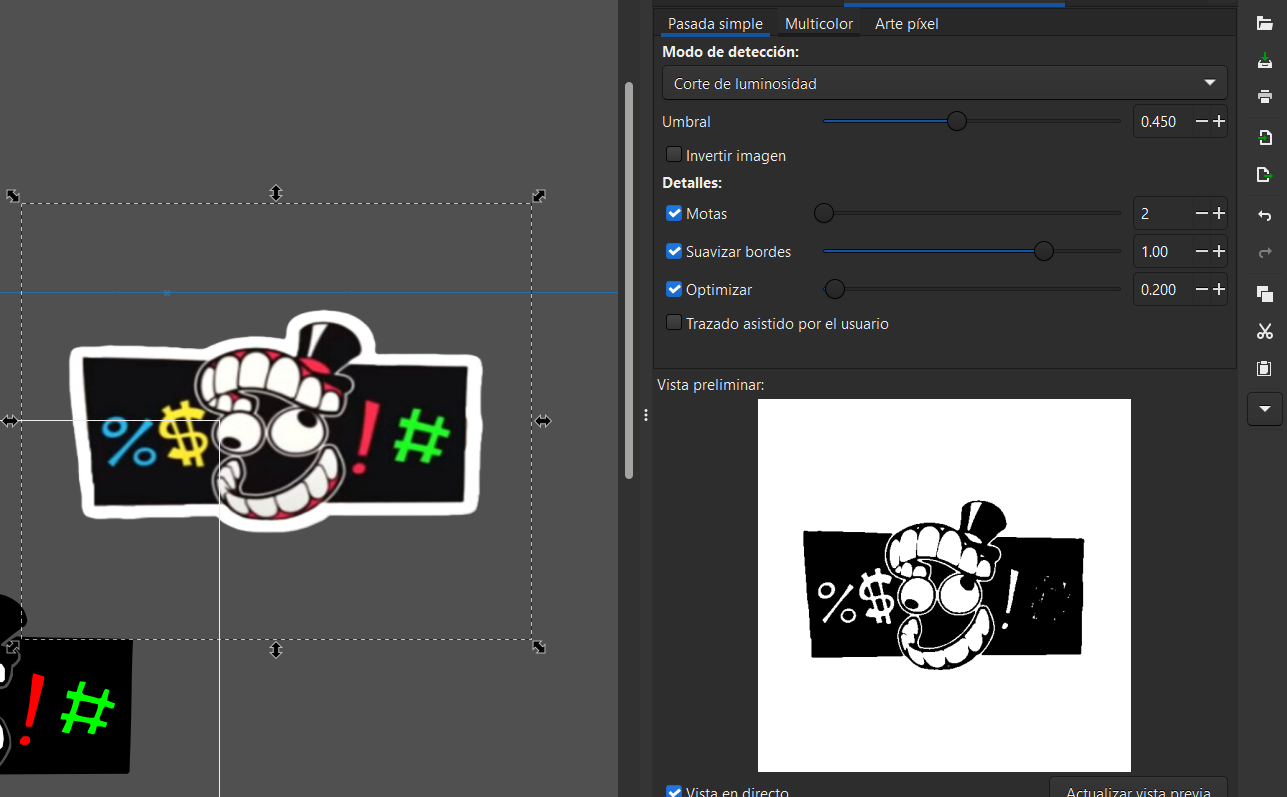The image size is (1287, 797).
Task: Switch to the Multicolor tab
Action: coord(819,24)
